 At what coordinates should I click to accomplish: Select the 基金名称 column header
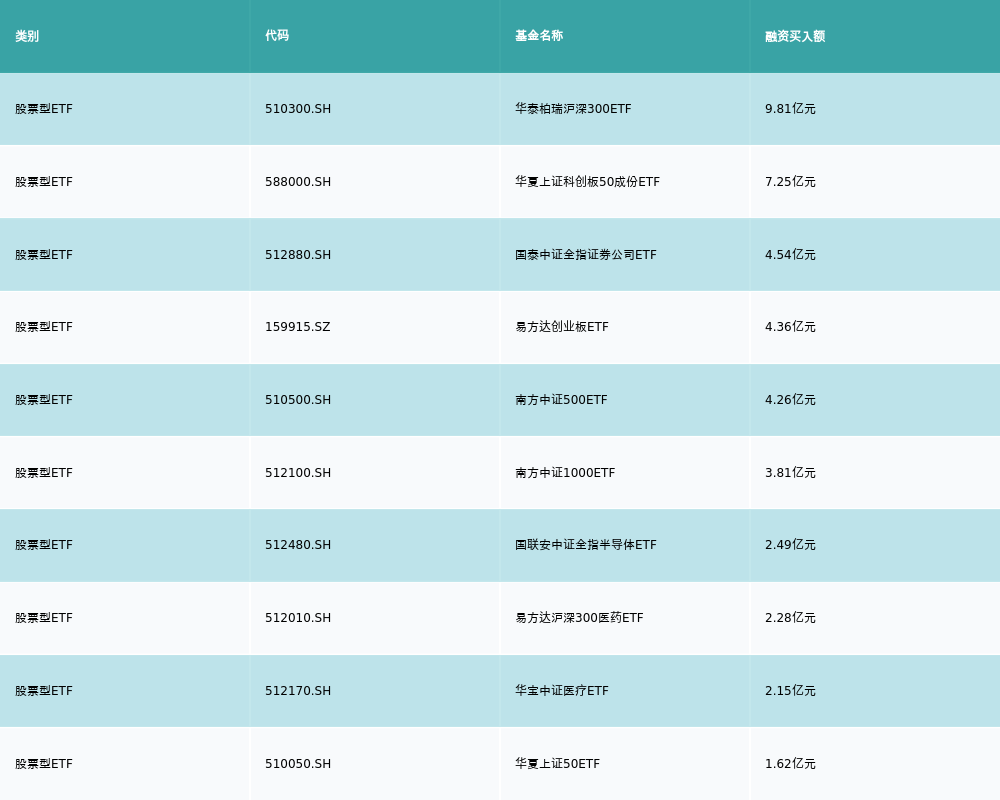pos(539,36)
